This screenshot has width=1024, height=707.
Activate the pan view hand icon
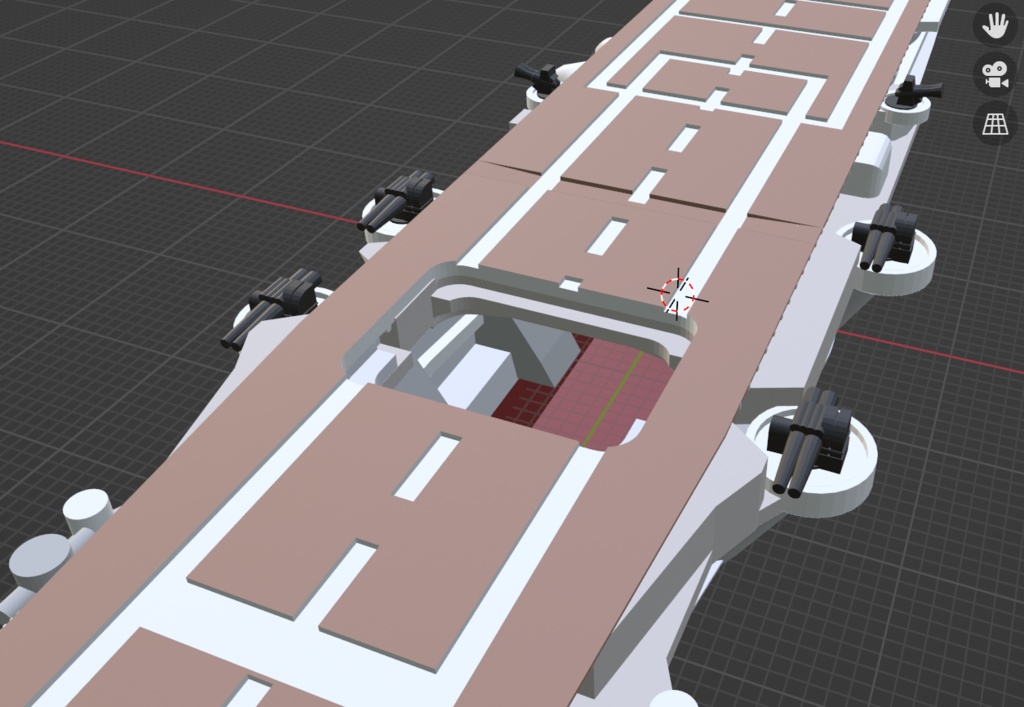pos(995,25)
